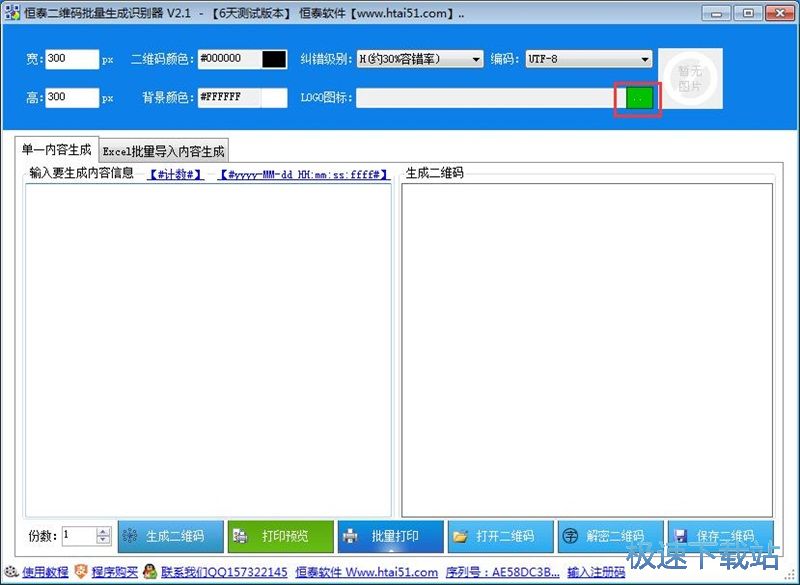This screenshot has width=800, height=585.
Task: Click the LOGO图标 path field
Action: tap(491, 98)
